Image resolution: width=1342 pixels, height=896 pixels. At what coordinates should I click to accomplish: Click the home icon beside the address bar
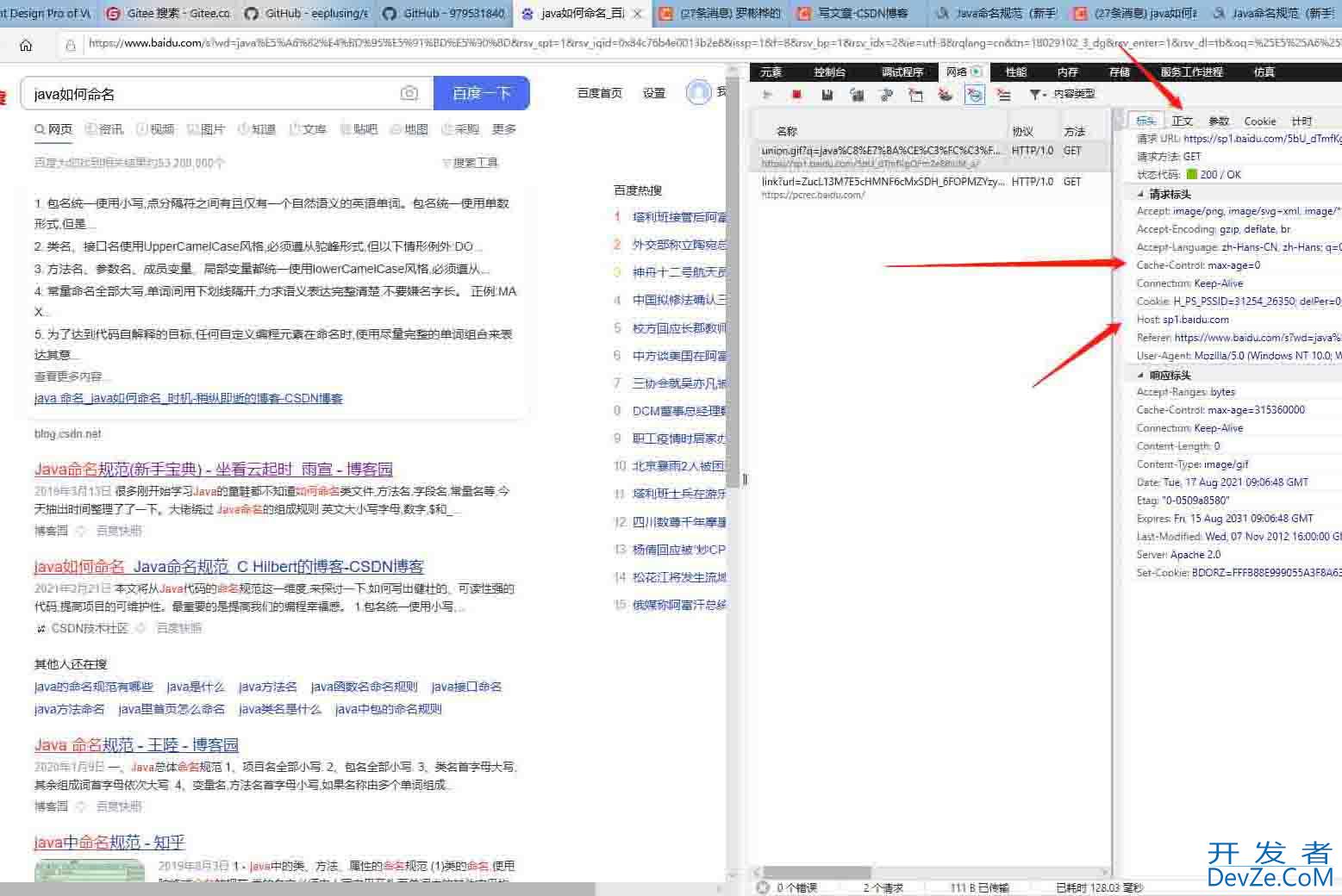[26, 45]
